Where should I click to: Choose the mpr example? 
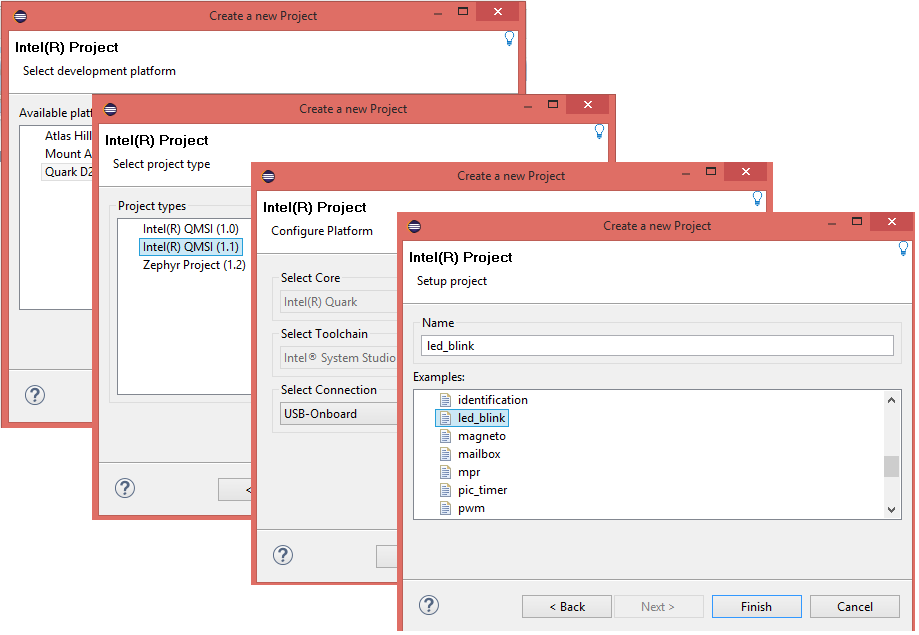[x=469, y=473]
